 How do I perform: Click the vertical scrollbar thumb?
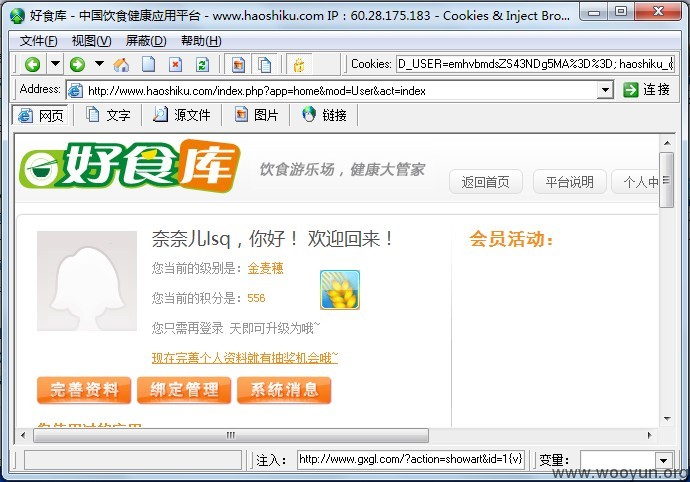coord(667,180)
